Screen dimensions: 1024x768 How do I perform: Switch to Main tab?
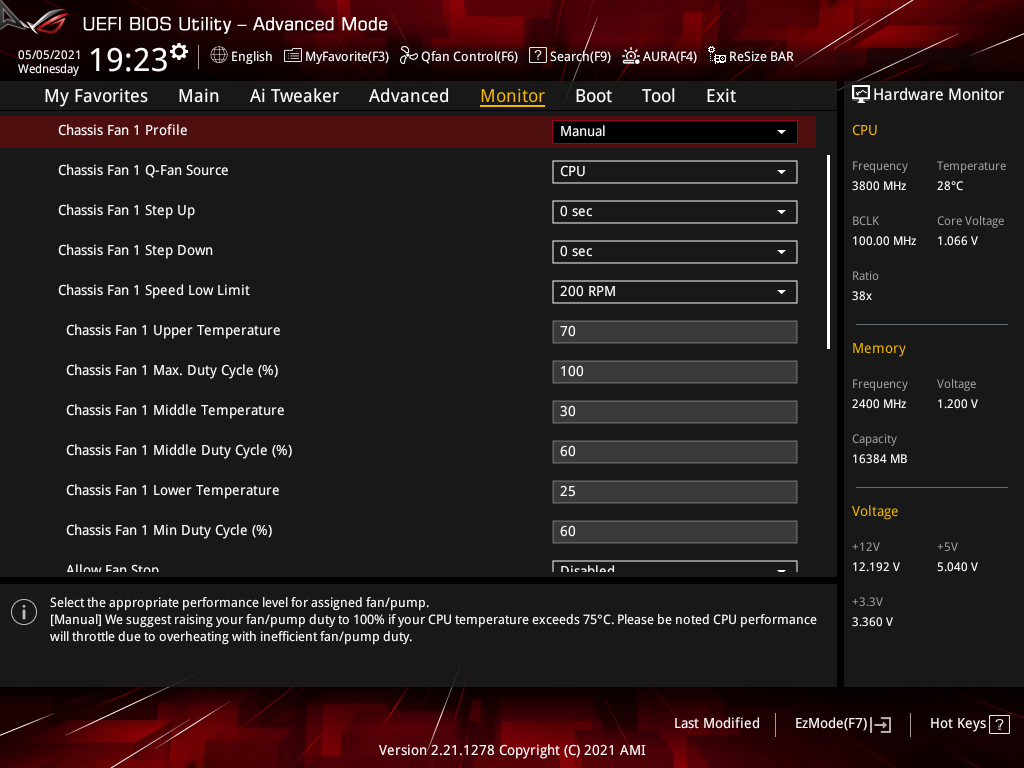[199, 96]
